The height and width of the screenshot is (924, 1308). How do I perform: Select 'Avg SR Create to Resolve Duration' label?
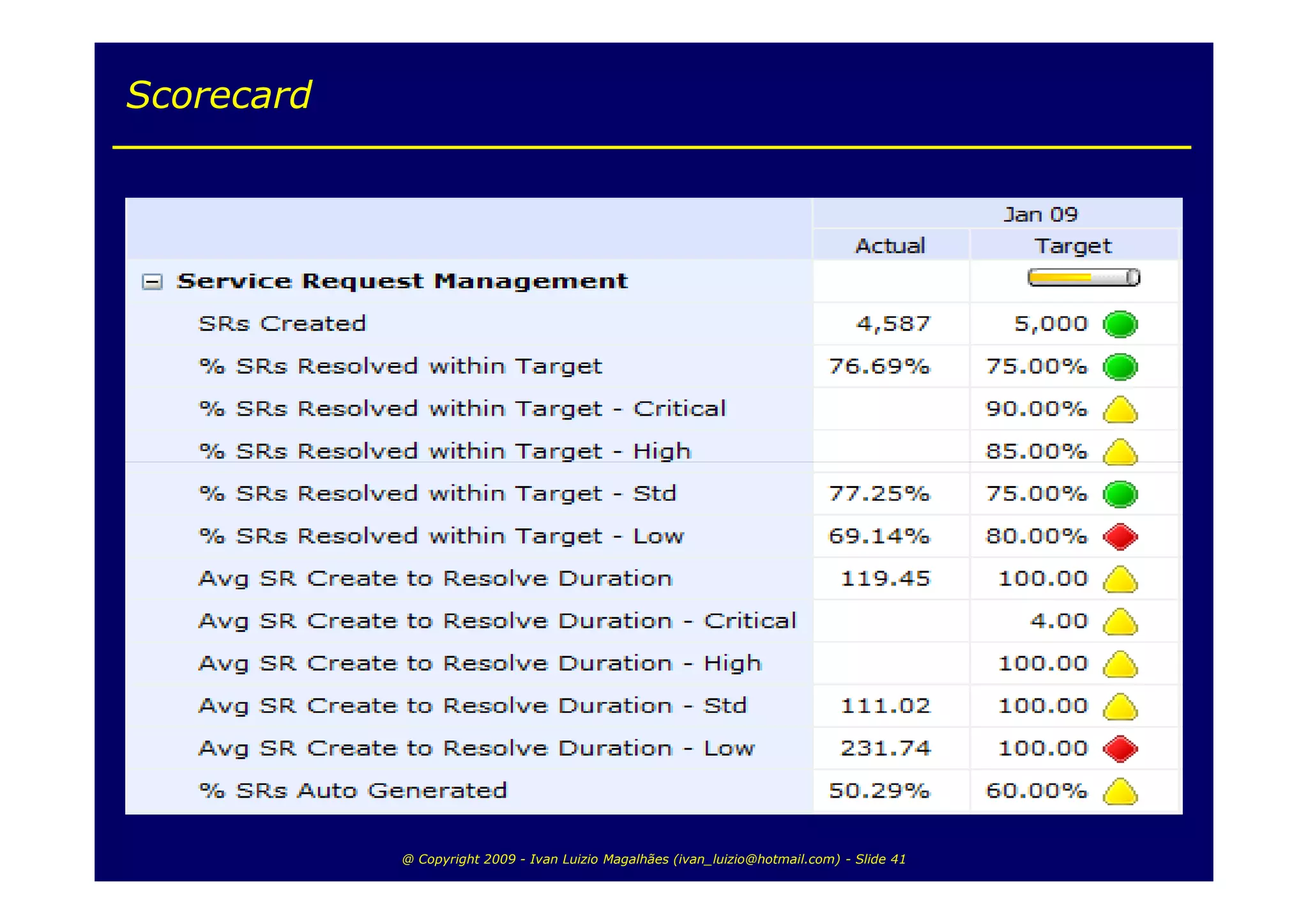click(x=436, y=579)
